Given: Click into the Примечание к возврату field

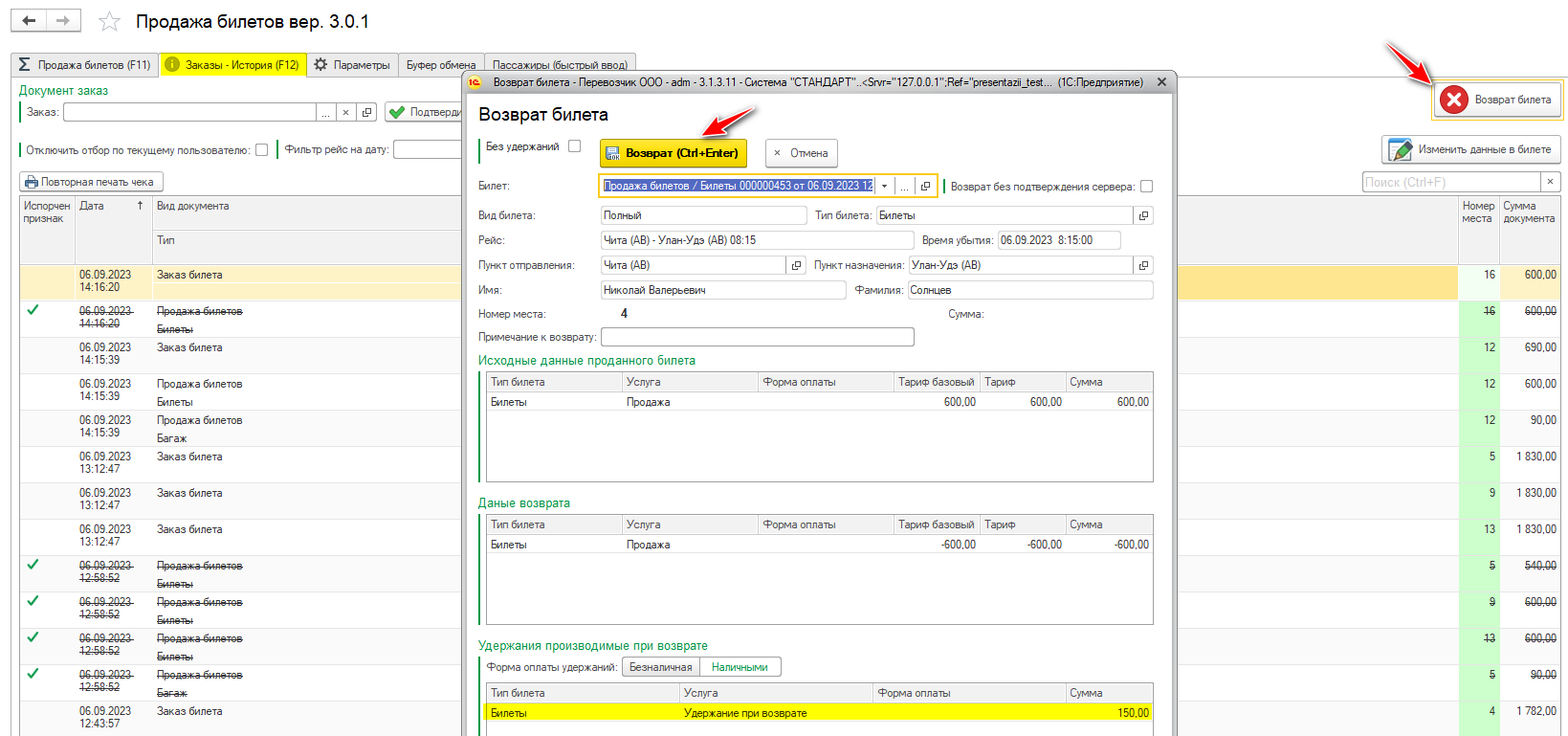Looking at the screenshot, I should (x=757, y=337).
